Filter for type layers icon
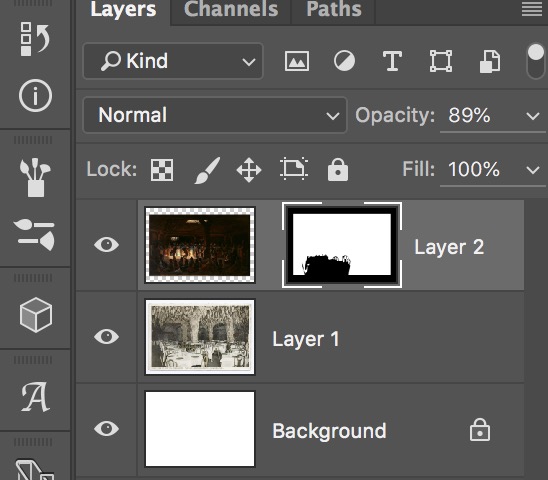Screen dimensions: 548x480 [x=392, y=62]
